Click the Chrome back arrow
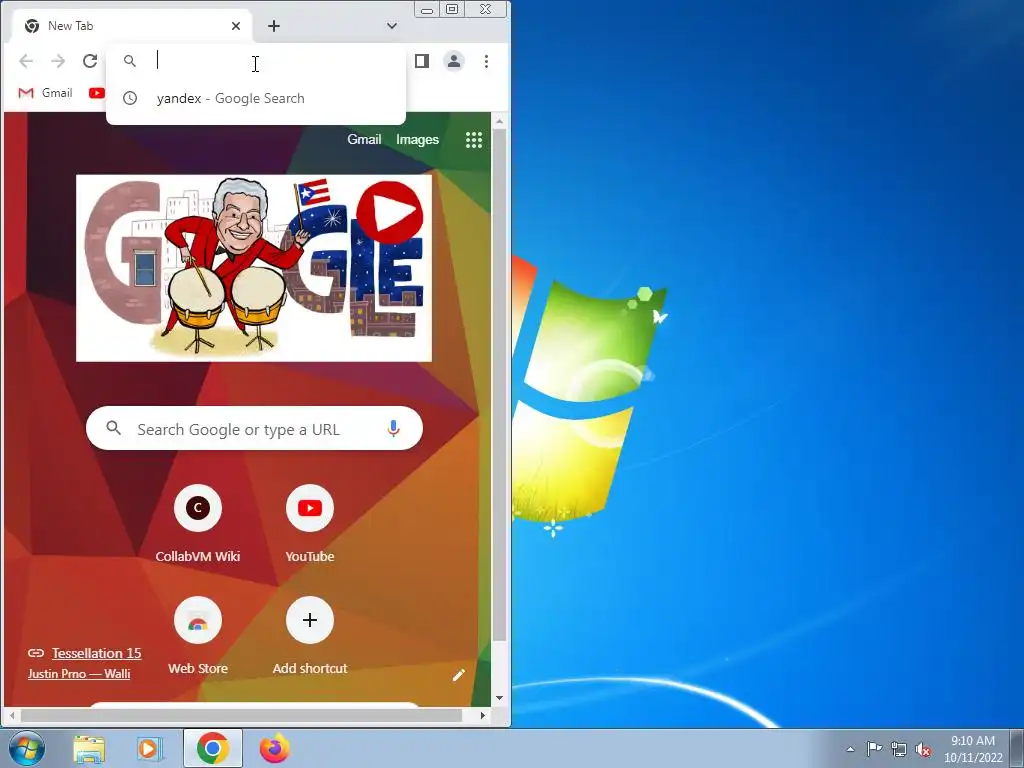The height and width of the screenshot is (768, 1024). pyautogui.click(x=26, y=61)
